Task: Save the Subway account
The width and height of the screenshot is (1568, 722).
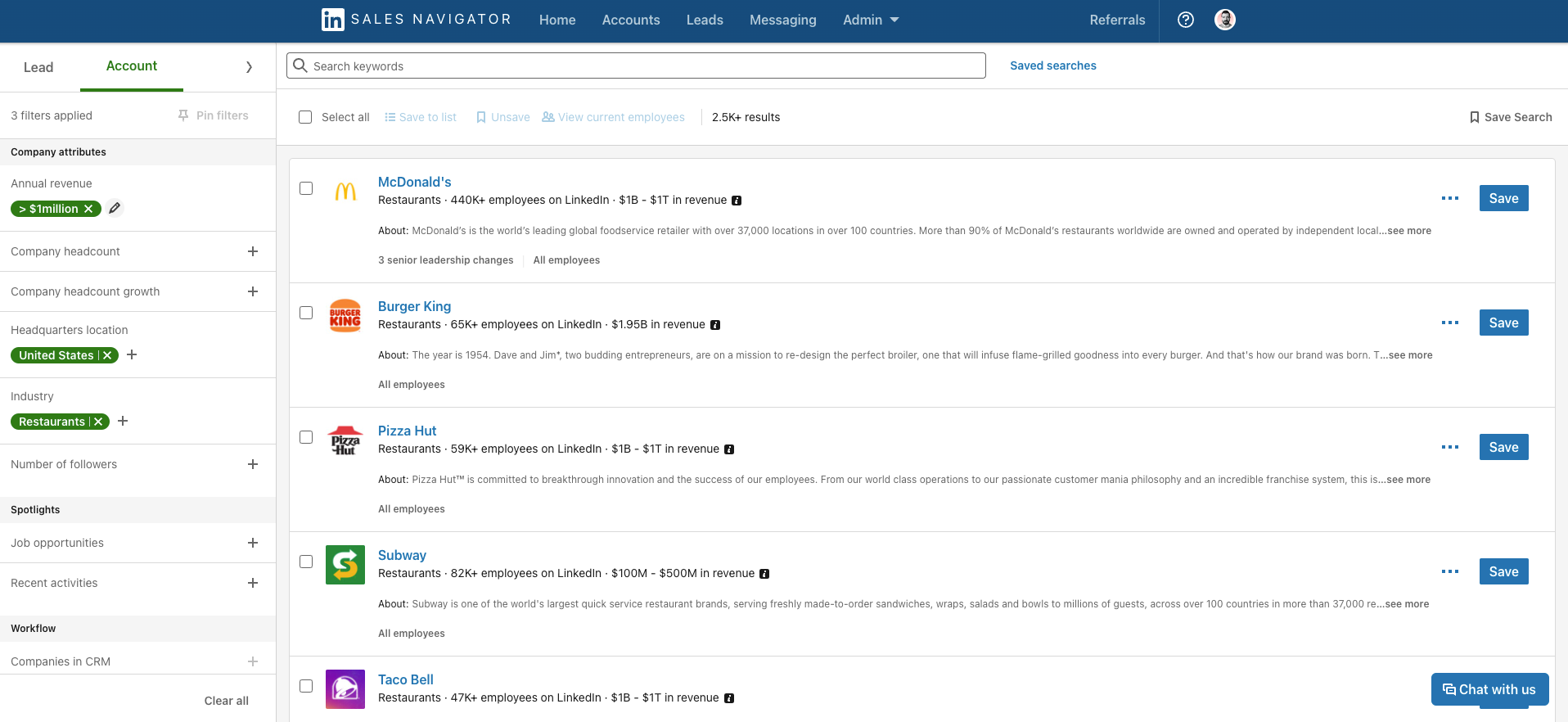Action: [x=1504, y=571]
